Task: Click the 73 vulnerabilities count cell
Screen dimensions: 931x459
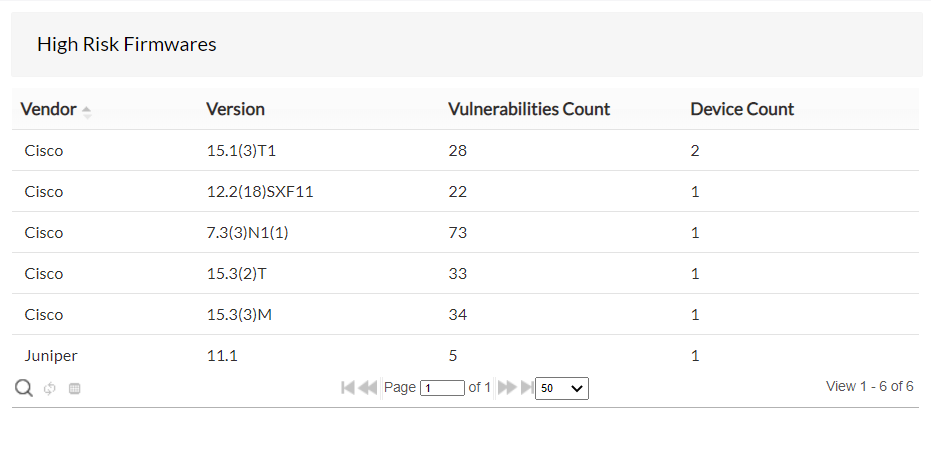Action: point(458,233)
